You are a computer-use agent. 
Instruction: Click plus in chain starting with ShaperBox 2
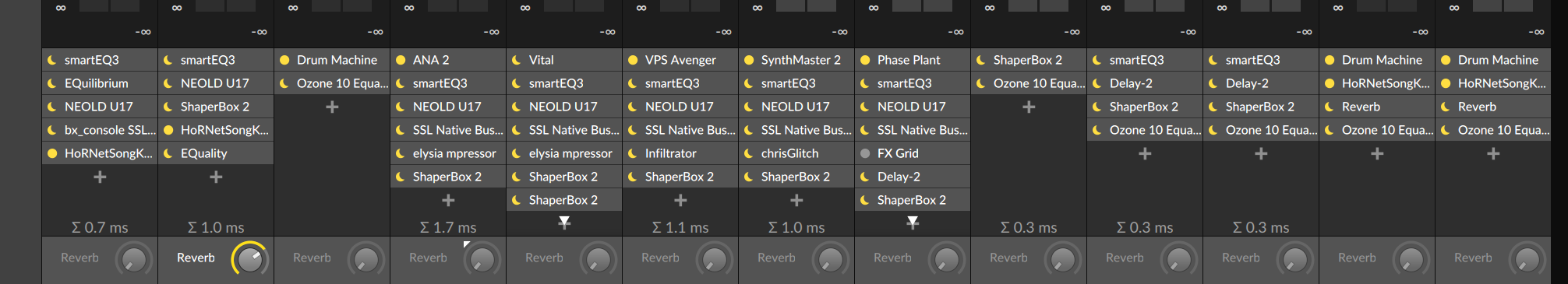point(1029,107)
